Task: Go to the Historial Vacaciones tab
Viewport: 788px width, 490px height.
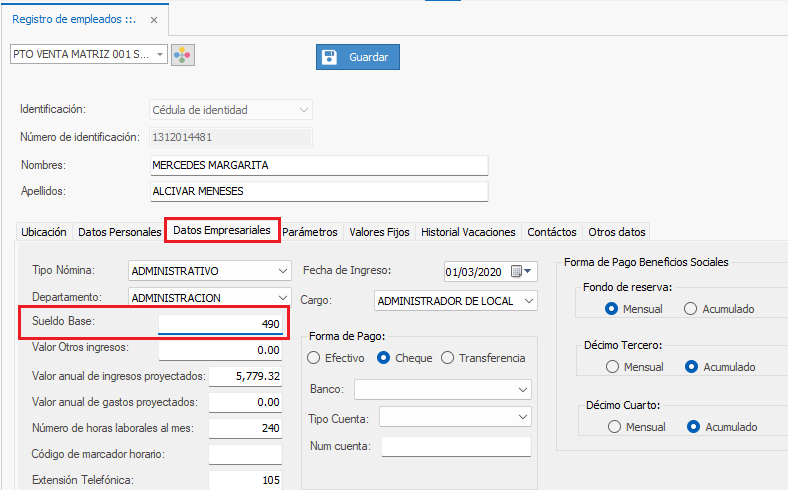Action: 468,232
